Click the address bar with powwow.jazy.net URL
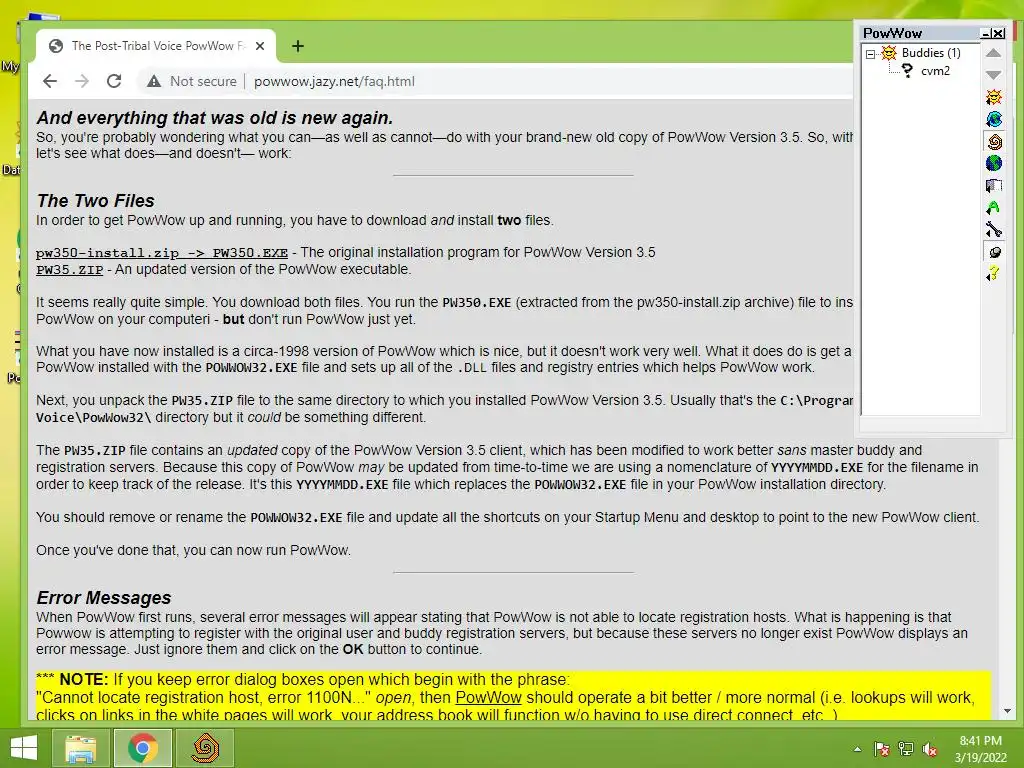The image size is (1024, 768). click(334, 81)
